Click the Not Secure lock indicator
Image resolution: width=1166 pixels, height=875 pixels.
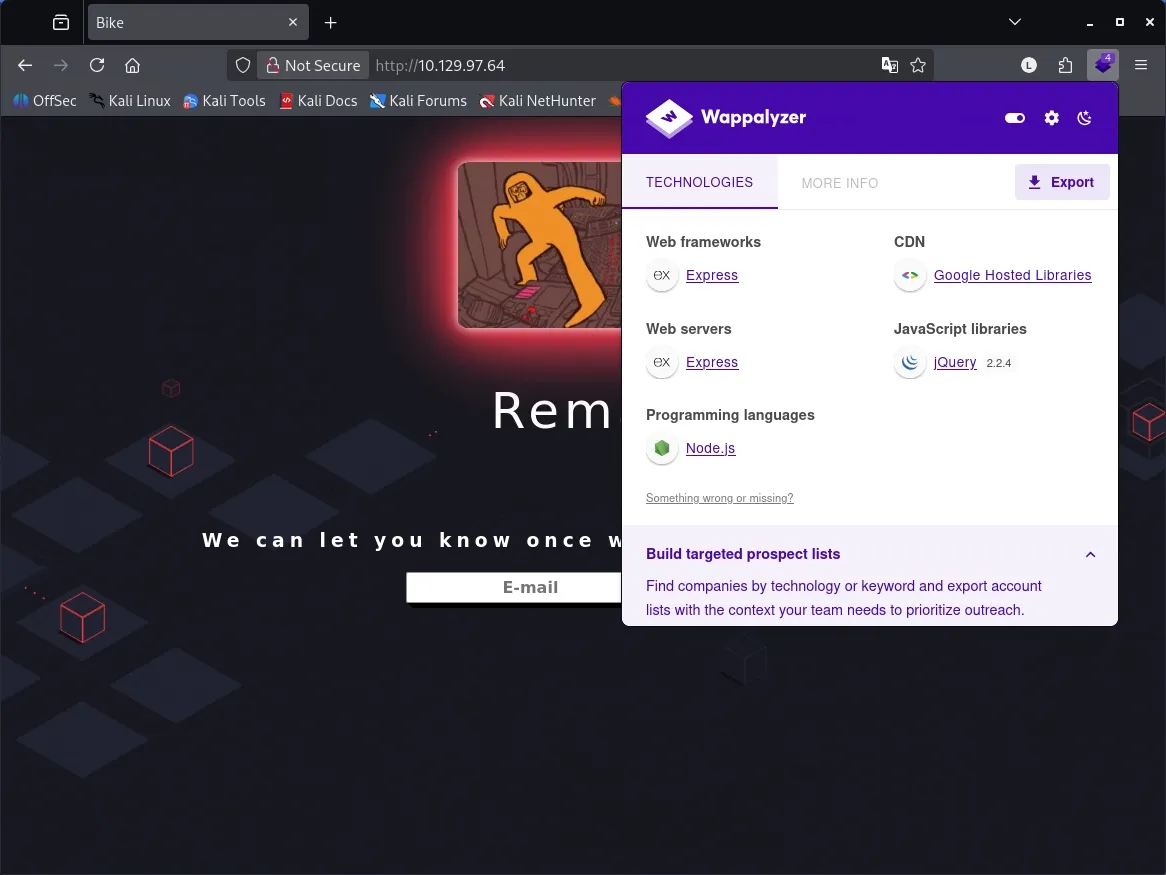tap(313, 65)
